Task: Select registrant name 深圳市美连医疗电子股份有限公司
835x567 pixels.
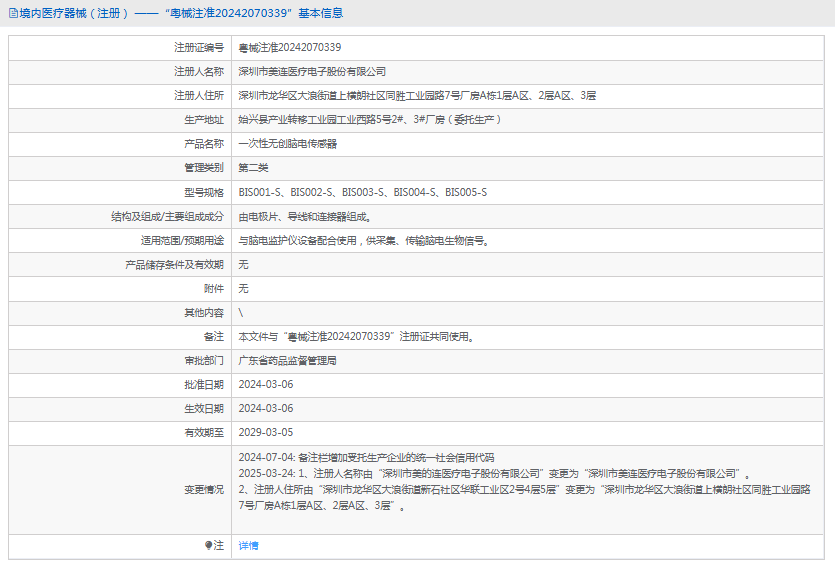Action: coord(312,71)
